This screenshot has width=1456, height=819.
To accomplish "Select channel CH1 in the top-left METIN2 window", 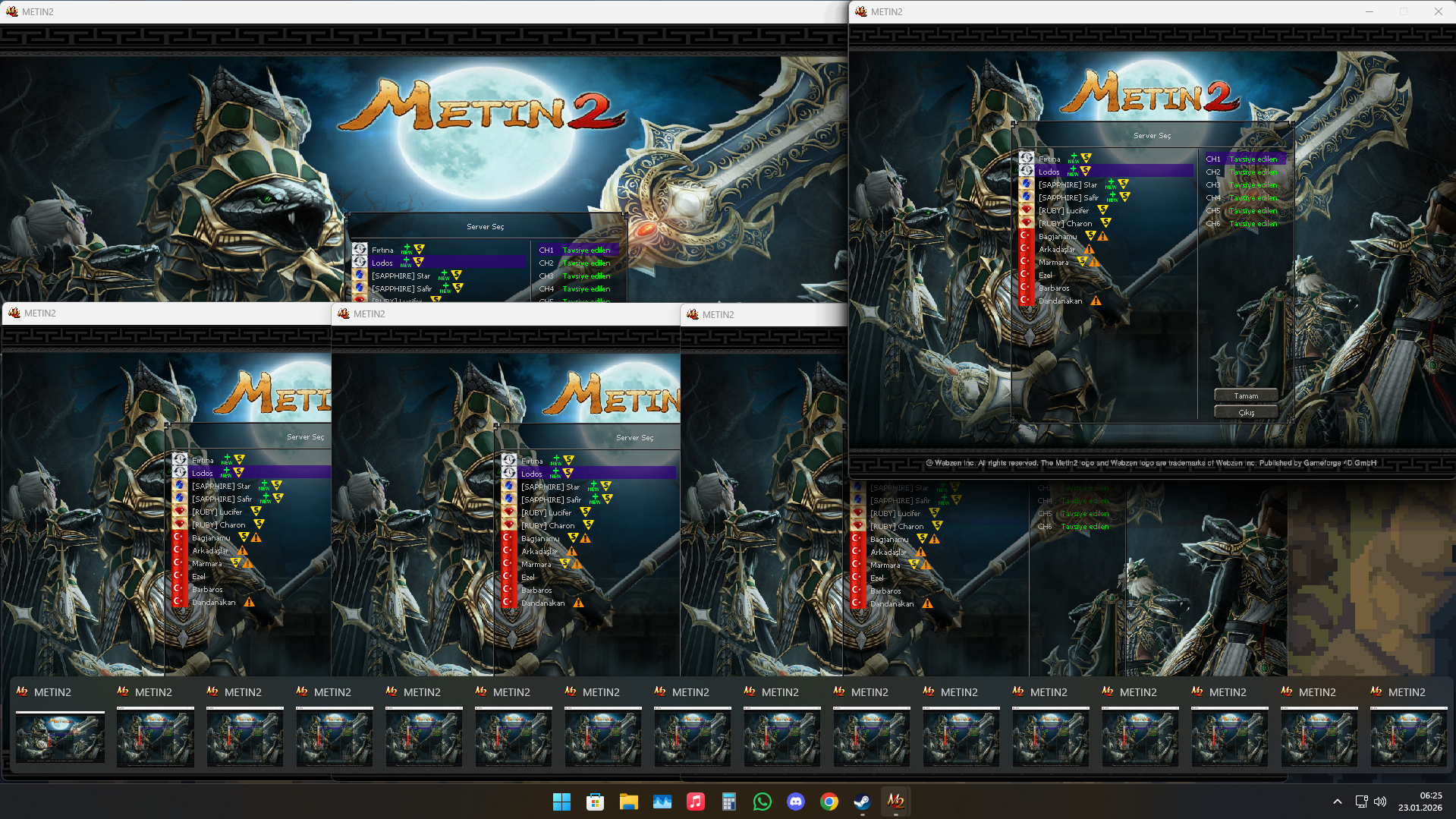I will click(577, 250).
